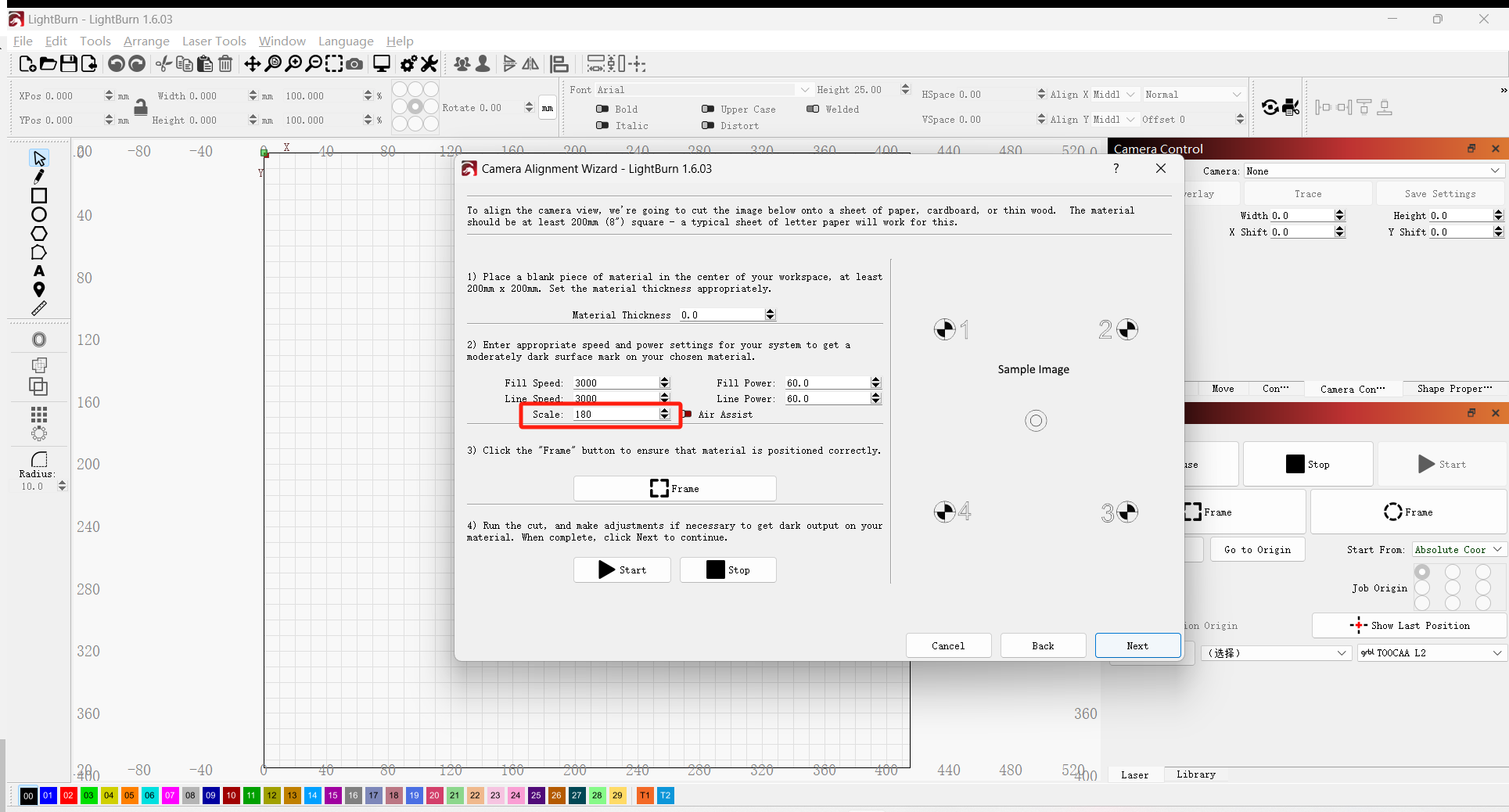1509x812 pixels.
Task: Switch to the Shape Properties tab
Action: pyautogui.click(x=1453, y=389)
